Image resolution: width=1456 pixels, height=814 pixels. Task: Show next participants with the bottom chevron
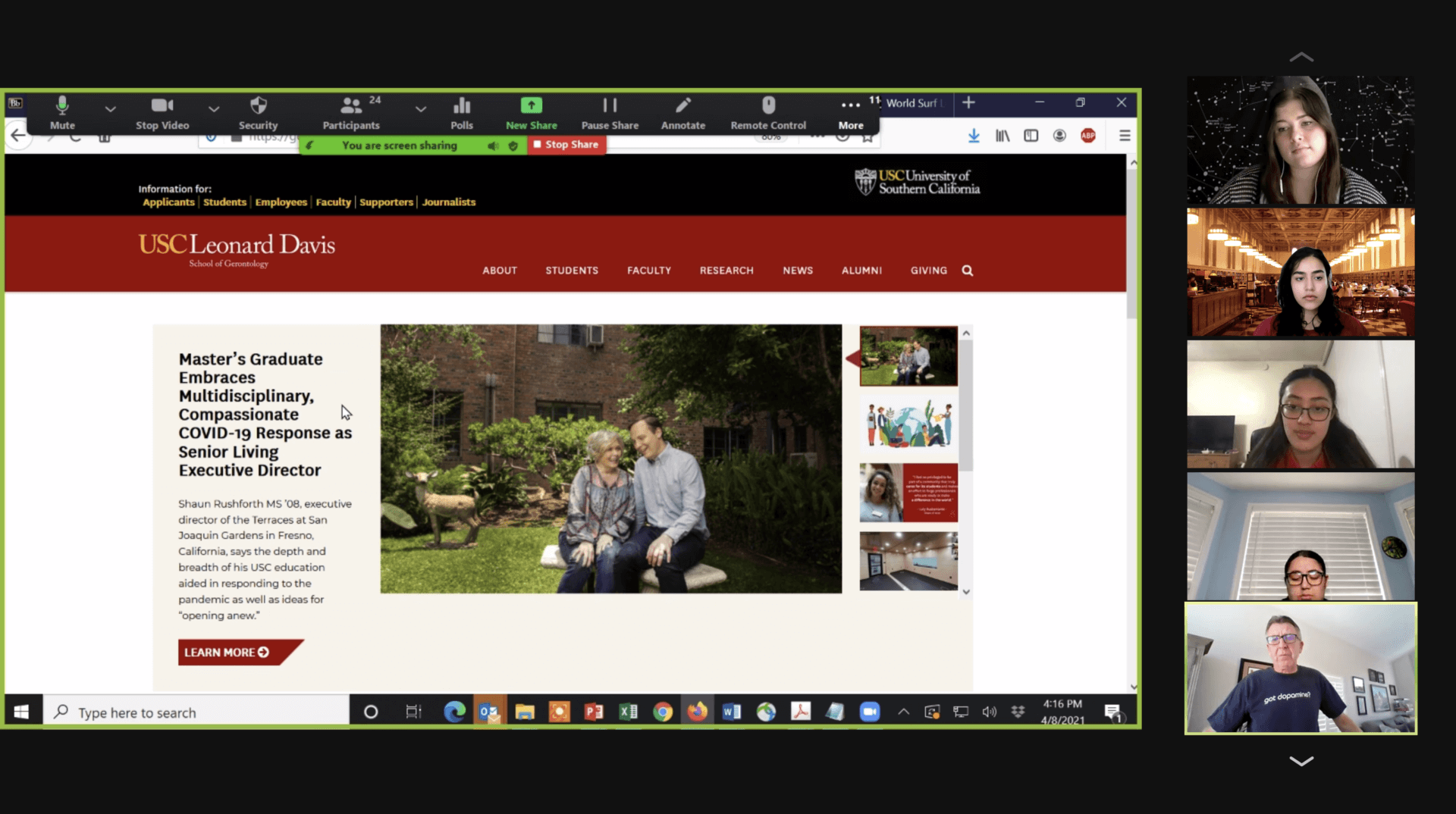[x=1301, y=761]
